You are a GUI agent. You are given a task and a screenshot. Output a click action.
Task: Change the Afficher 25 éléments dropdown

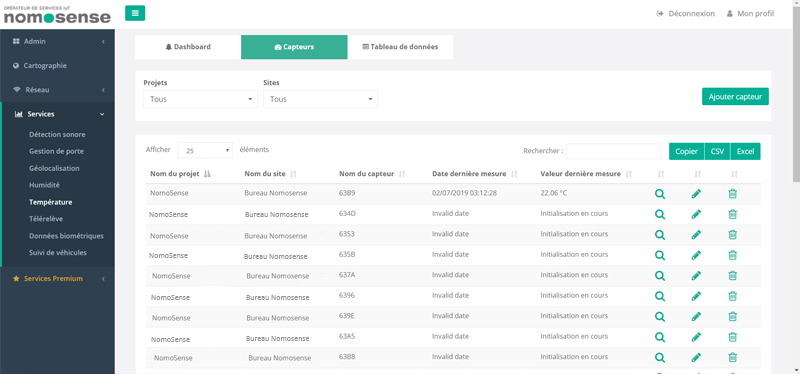click(205, 151)
